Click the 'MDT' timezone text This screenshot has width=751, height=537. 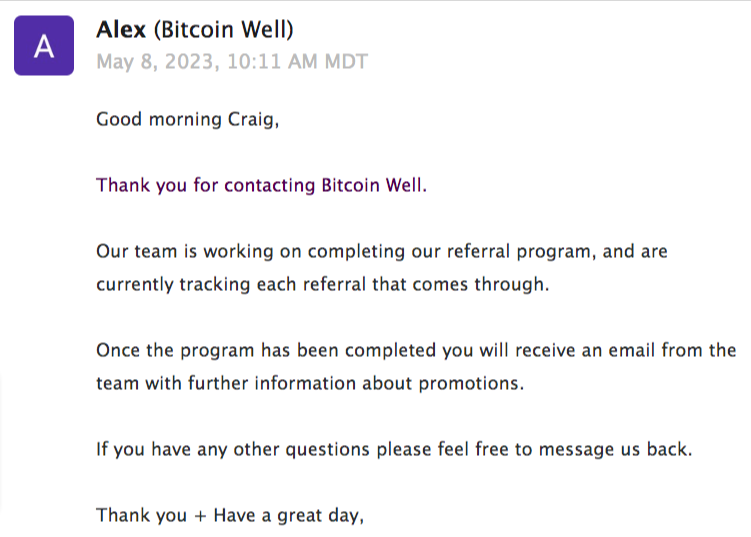346,62
